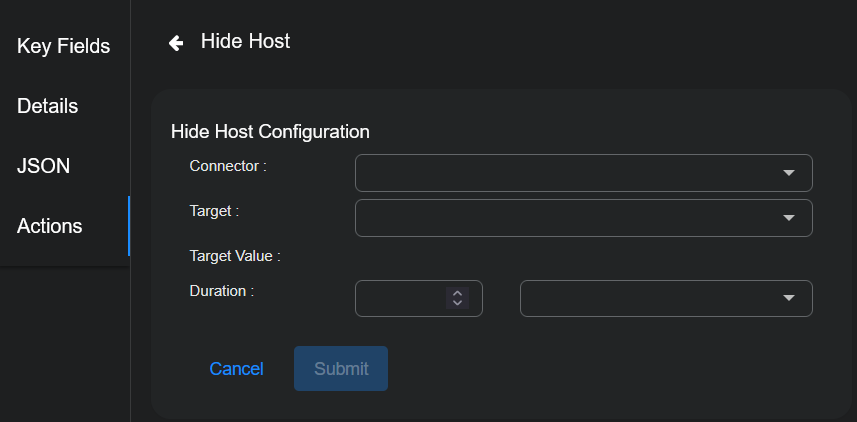857x422 pixels.
Task: Click the back arrow beside Hide Host
Action: coord(176,42)
